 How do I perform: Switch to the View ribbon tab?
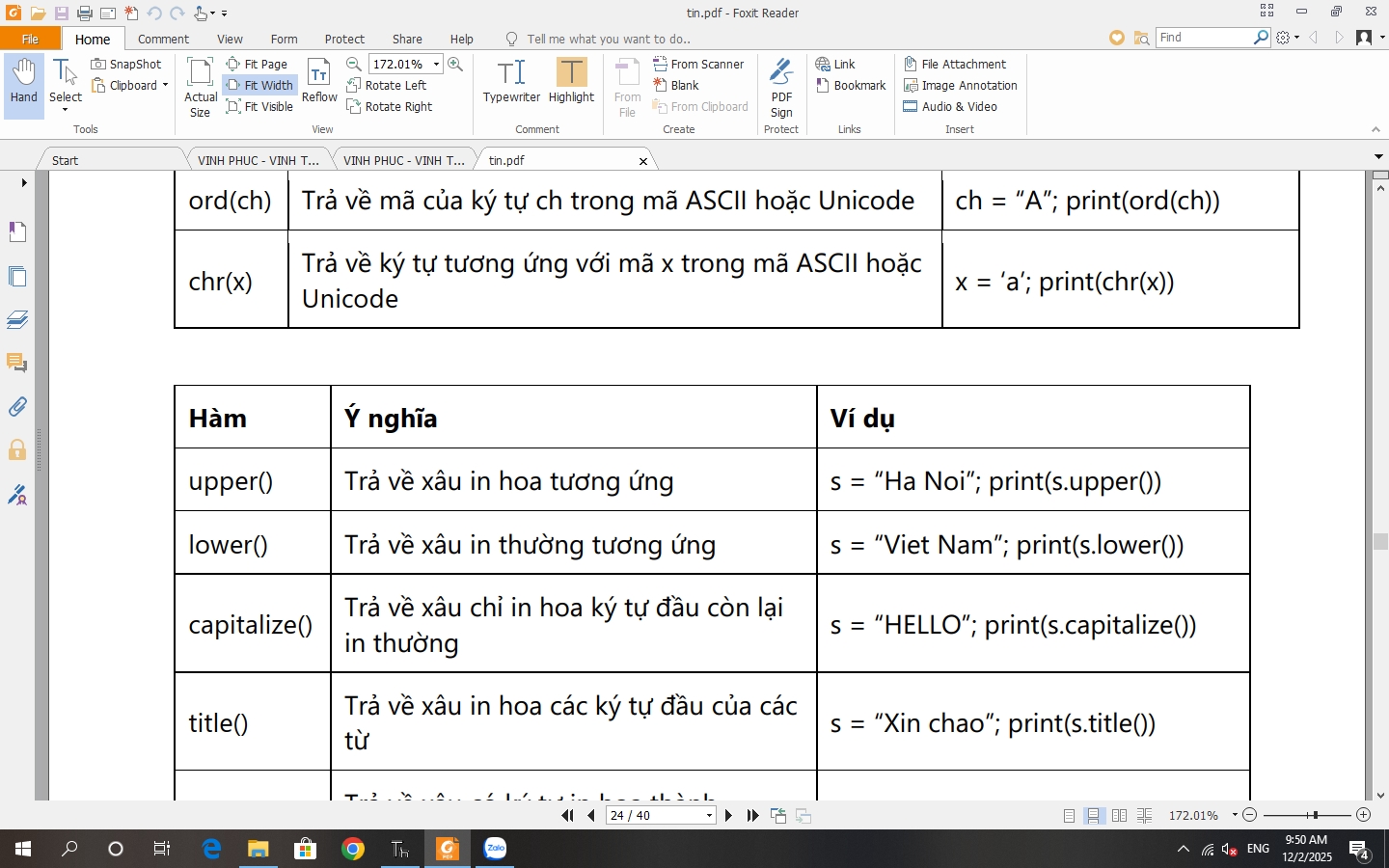pyautogui.click(x=230, y=39)
